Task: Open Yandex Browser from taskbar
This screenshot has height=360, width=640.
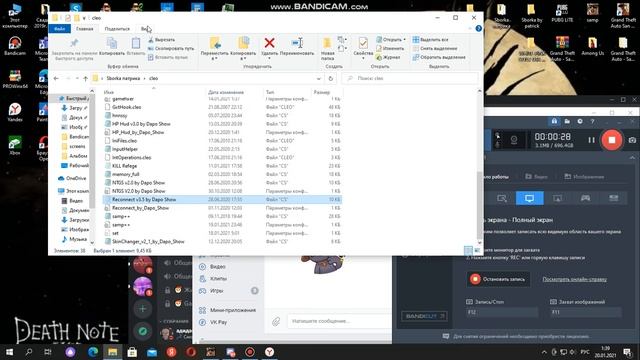Action: [269, 352]
